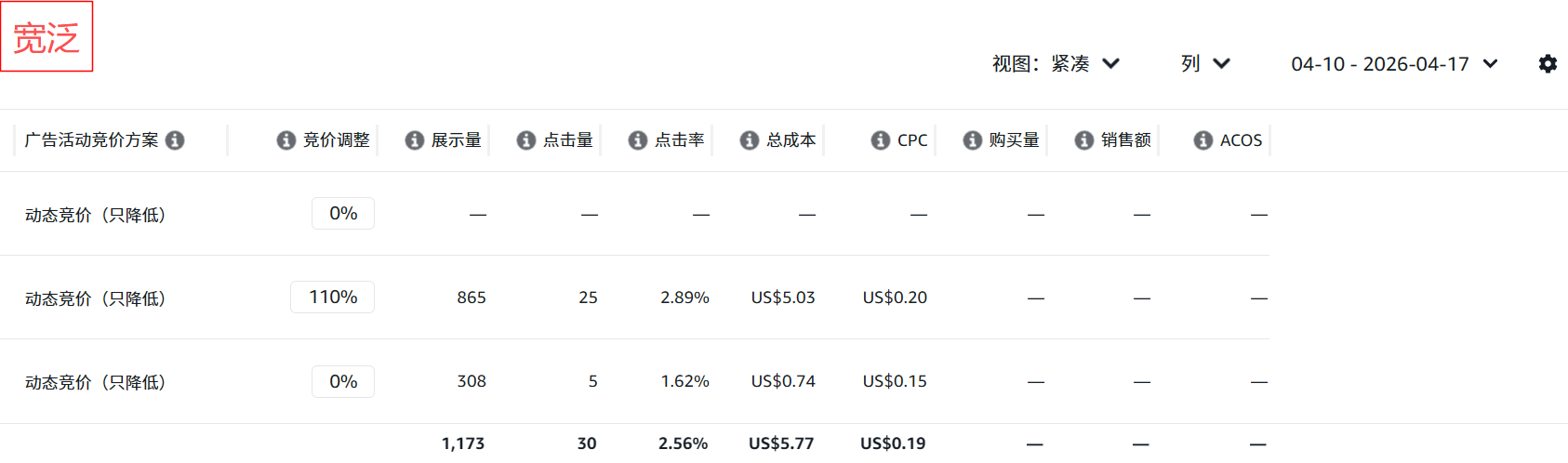
Task: Click info icon next to 购买量
Action: pyautogui.click(x=973, y=140)
